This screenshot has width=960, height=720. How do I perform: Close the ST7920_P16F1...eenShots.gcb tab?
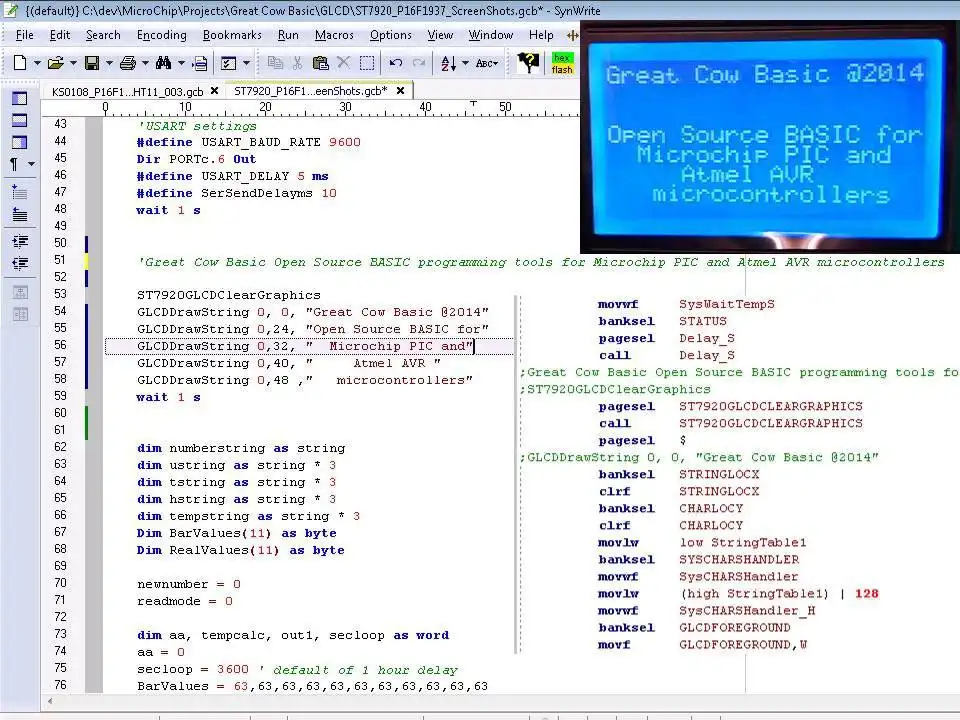tap(400, 91)
